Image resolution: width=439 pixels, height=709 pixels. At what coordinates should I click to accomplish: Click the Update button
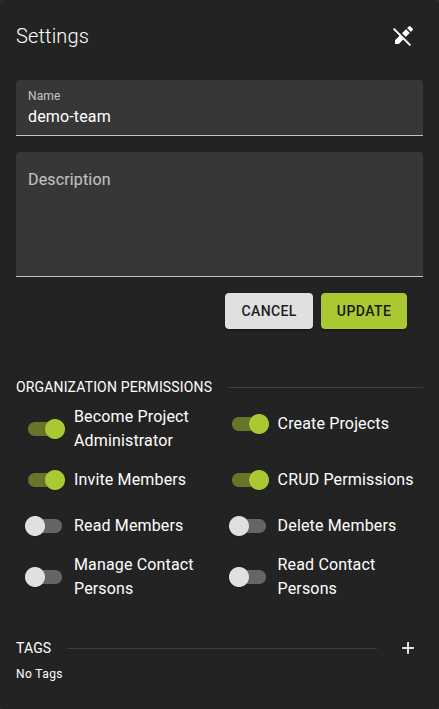coord(364,311)
